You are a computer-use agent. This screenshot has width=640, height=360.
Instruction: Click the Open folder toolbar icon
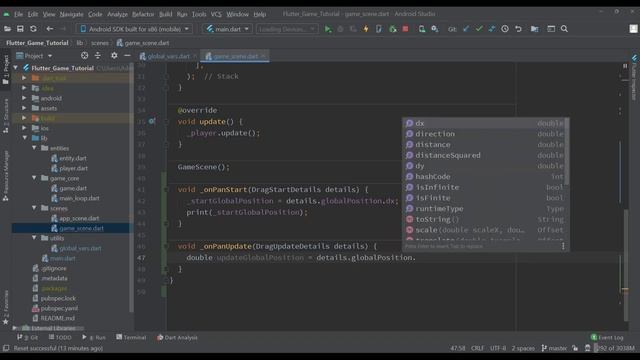pos(7,29)
